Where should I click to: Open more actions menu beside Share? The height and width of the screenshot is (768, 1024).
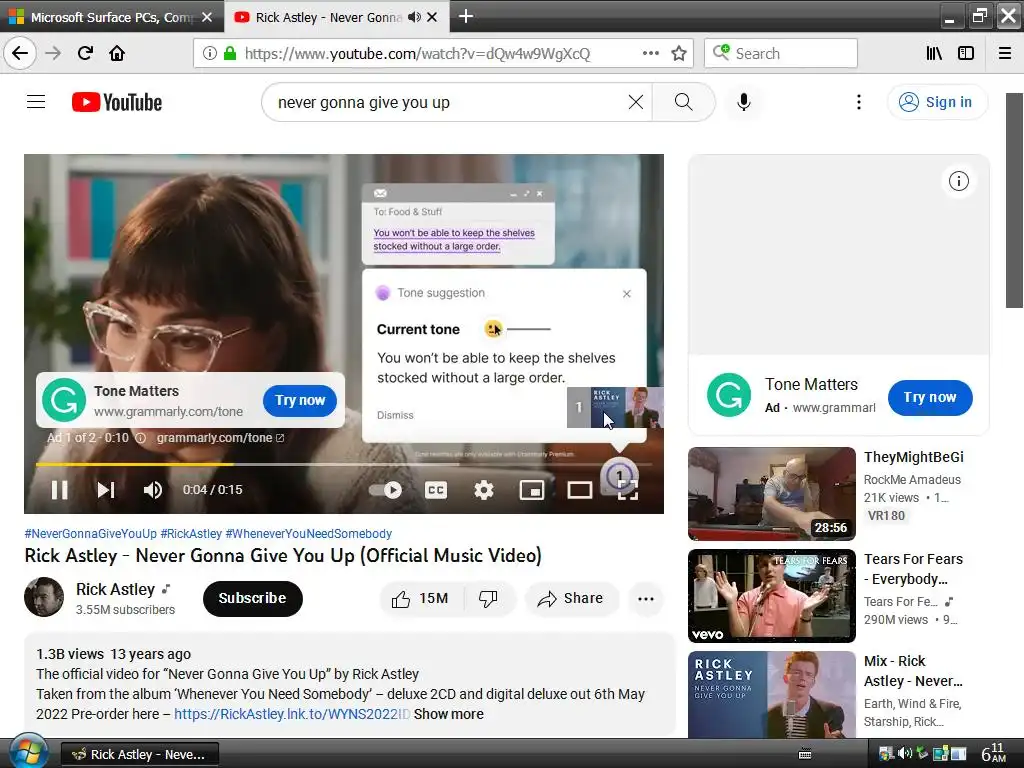[x=646, y=599]
